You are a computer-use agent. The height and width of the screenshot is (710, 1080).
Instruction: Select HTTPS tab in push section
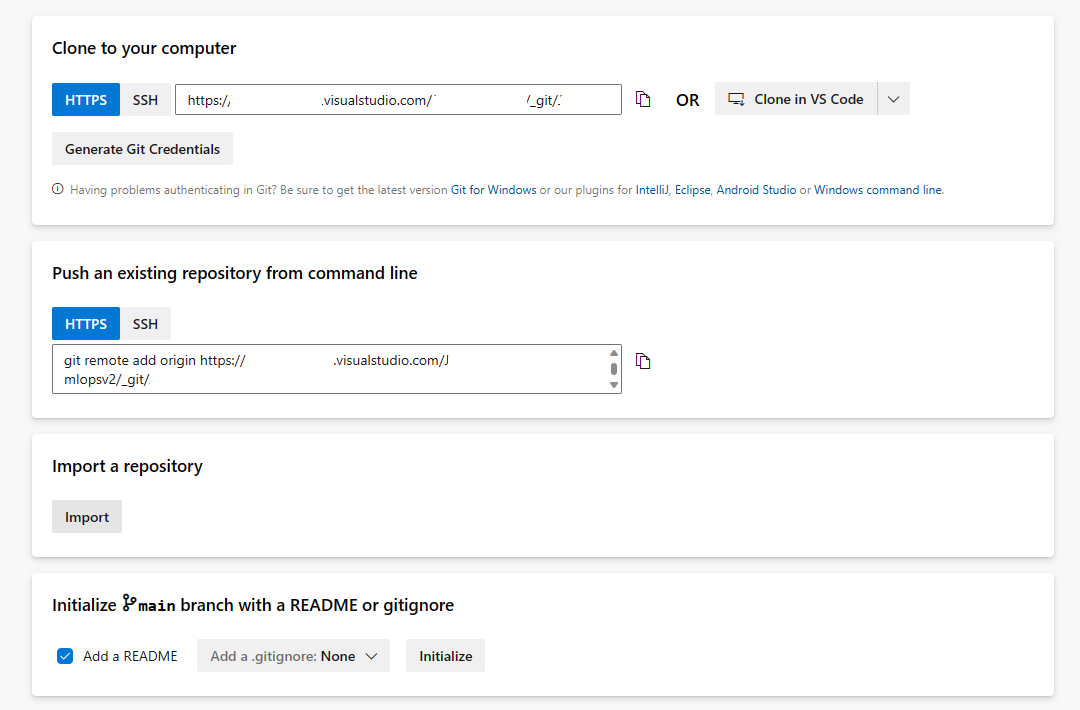coord(85,323)
